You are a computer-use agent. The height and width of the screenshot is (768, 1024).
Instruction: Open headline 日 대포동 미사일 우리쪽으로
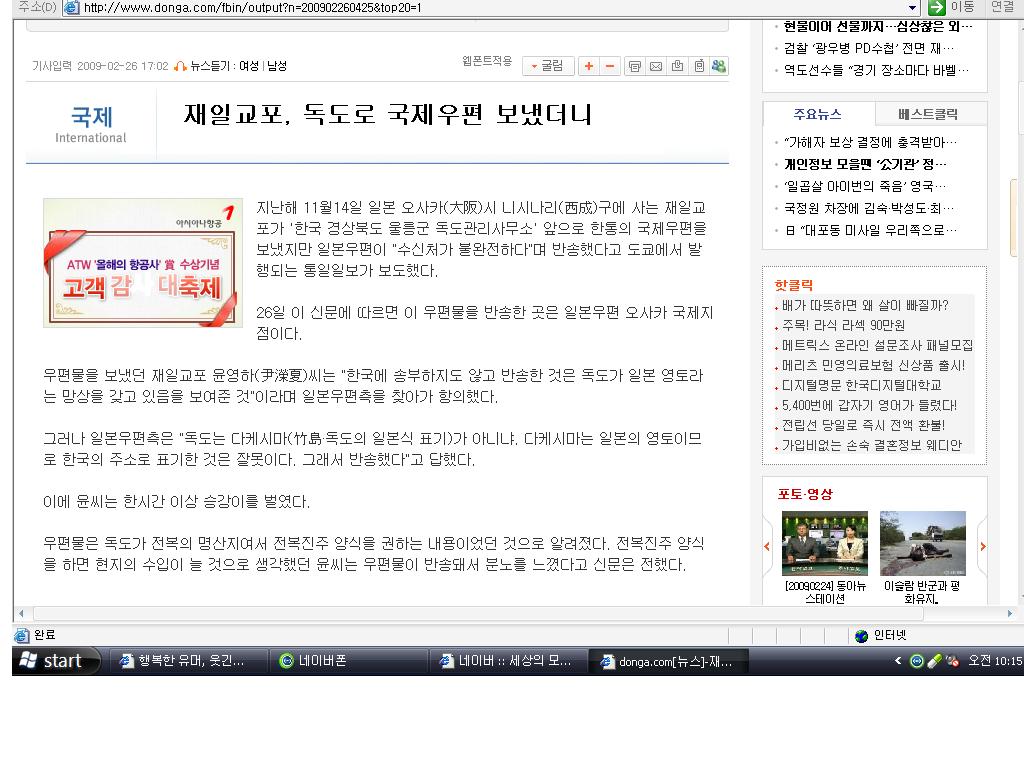[x=871, y=230]
